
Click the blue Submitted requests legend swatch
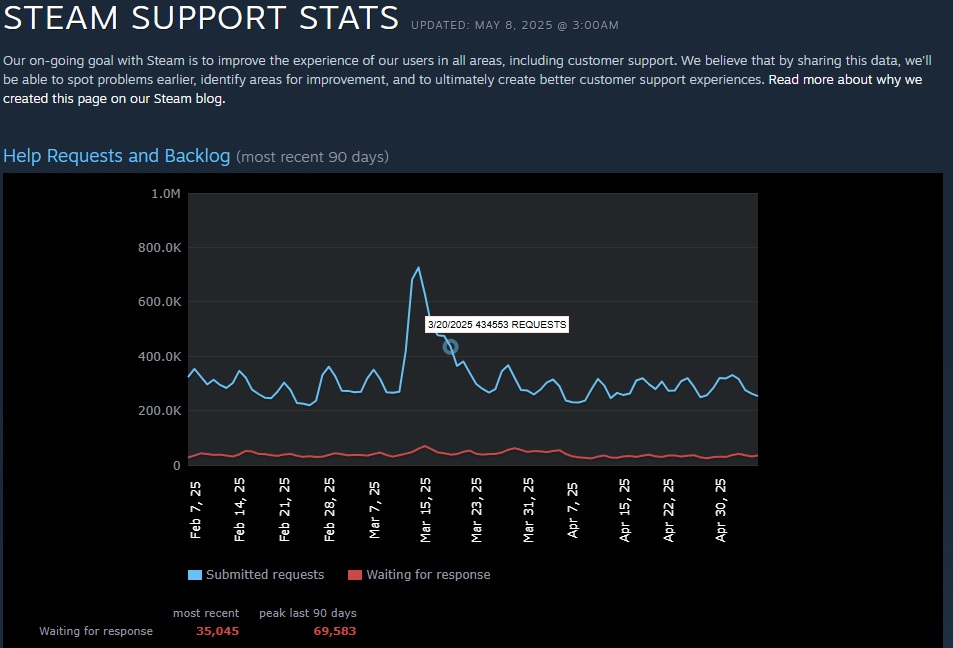pos(194,575)
